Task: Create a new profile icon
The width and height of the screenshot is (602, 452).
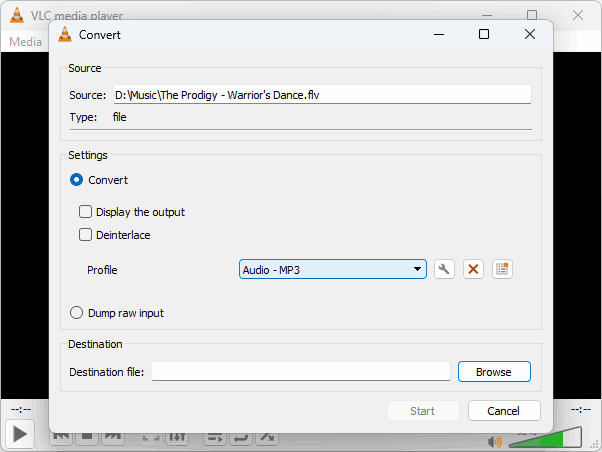Action: coord(502,269)
